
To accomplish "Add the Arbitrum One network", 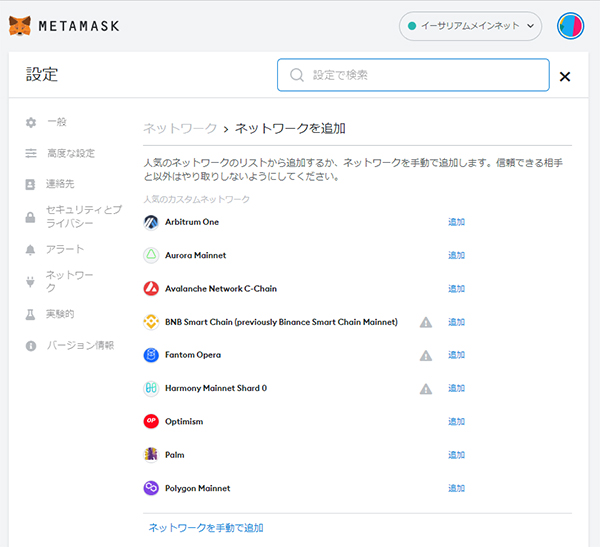I will point(456,222).
